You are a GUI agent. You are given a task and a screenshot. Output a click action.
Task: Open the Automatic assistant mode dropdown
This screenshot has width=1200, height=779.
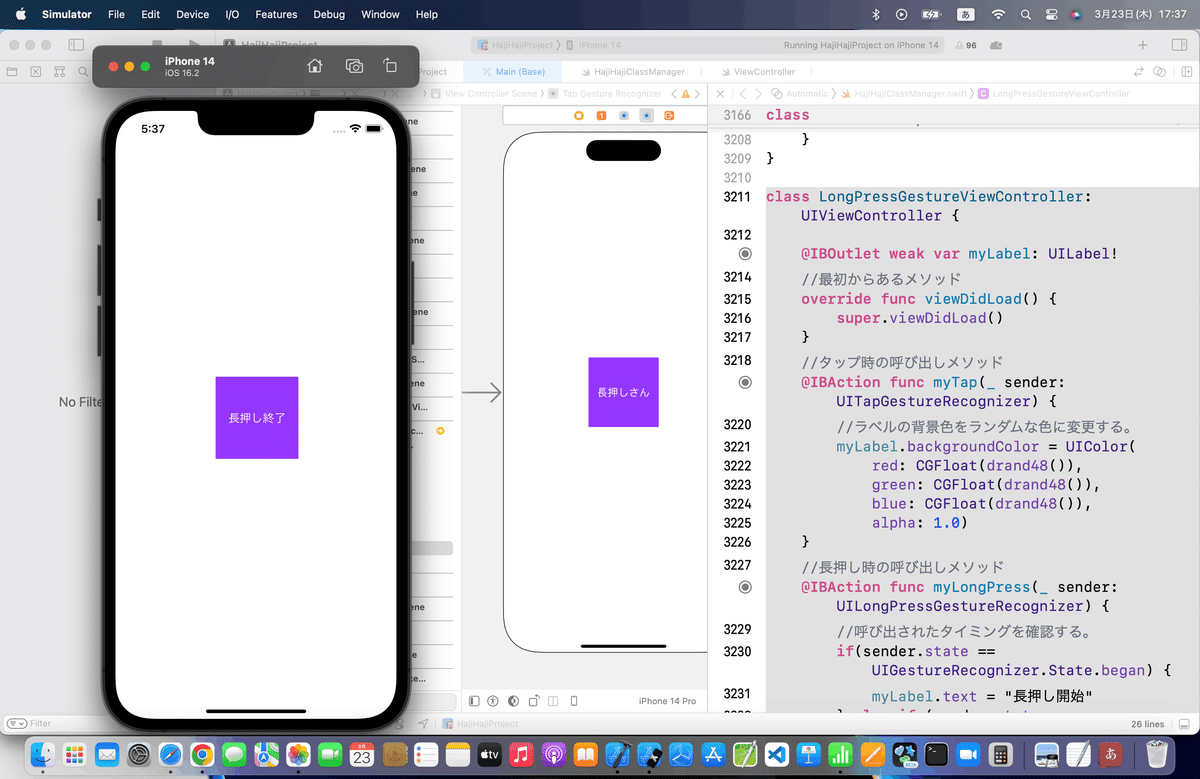(x=800, y=94)
